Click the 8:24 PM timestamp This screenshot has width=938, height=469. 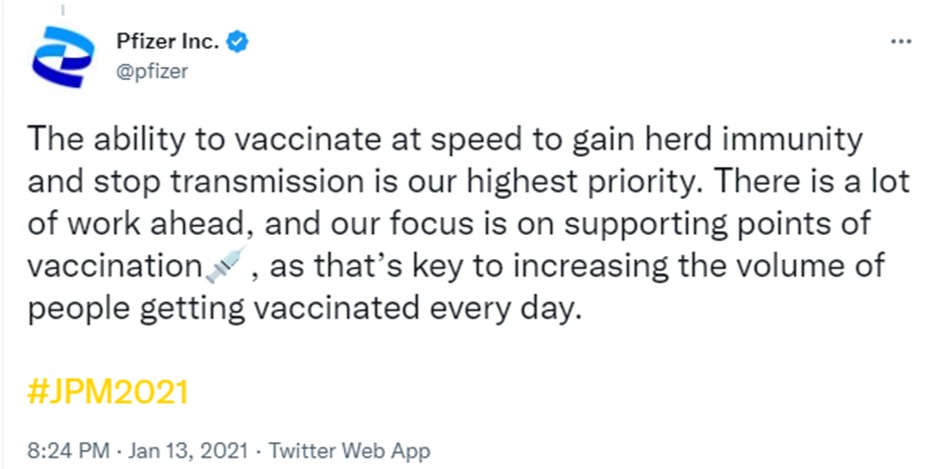pyautogui.click(x=68, y=449)
